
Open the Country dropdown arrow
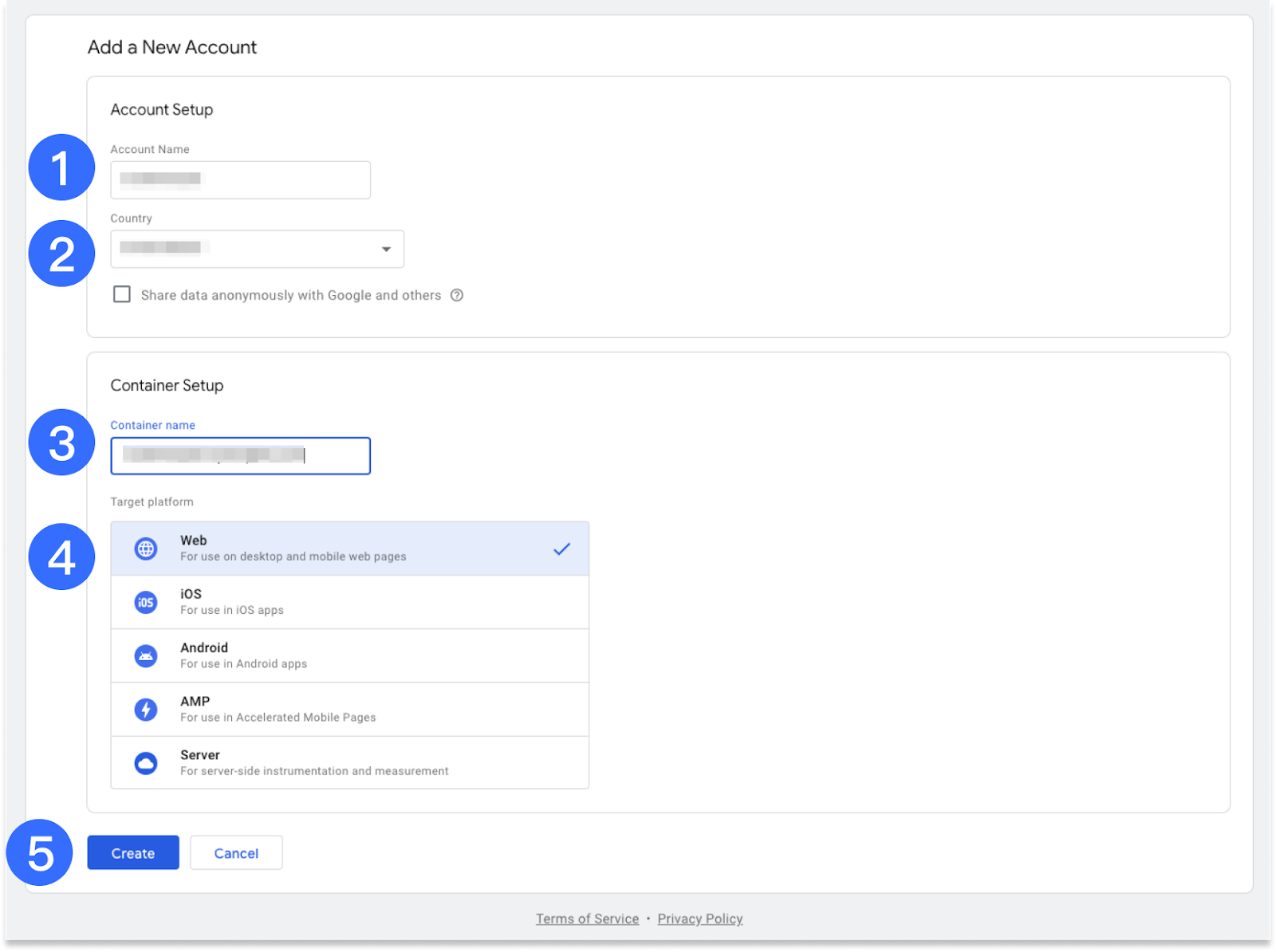click(x=386, y=250)
